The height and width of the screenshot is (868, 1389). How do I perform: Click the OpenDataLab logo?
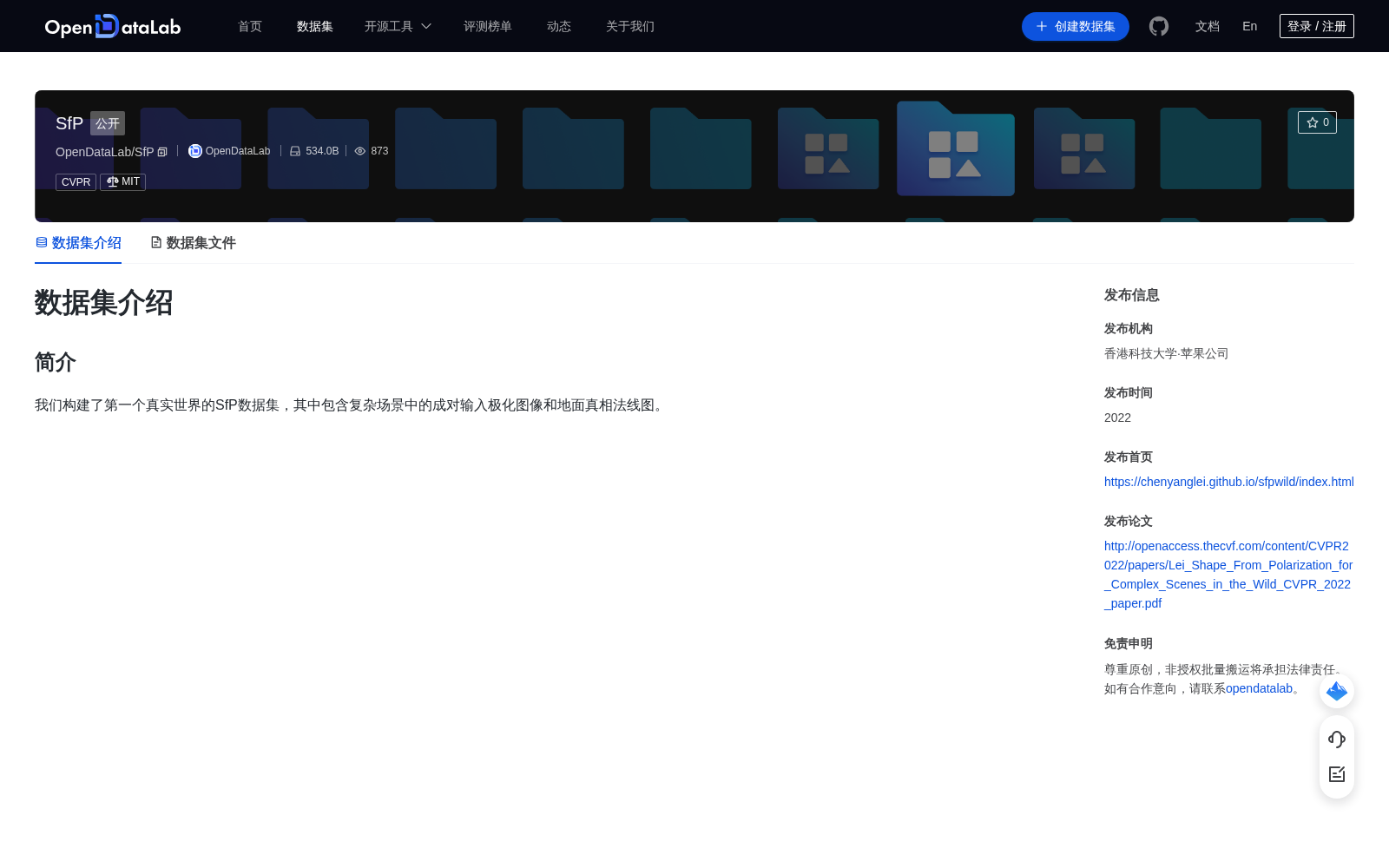(x=113, y=26)
